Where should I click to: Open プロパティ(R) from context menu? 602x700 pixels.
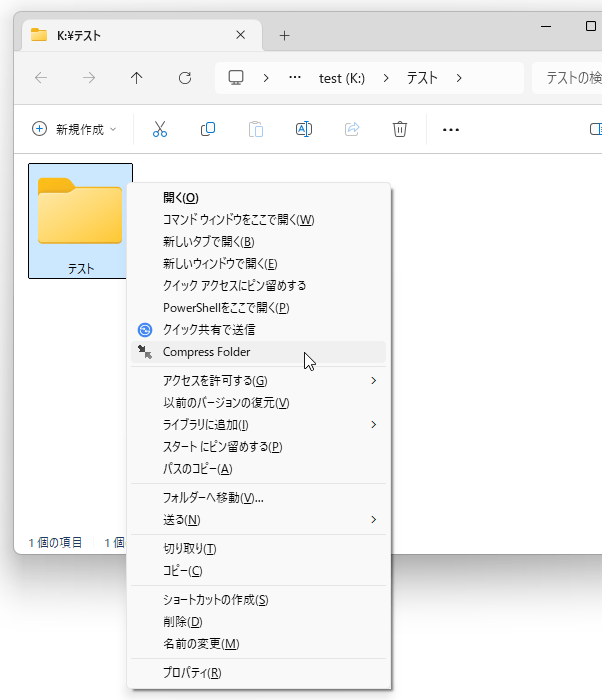(x=259, y=673)
